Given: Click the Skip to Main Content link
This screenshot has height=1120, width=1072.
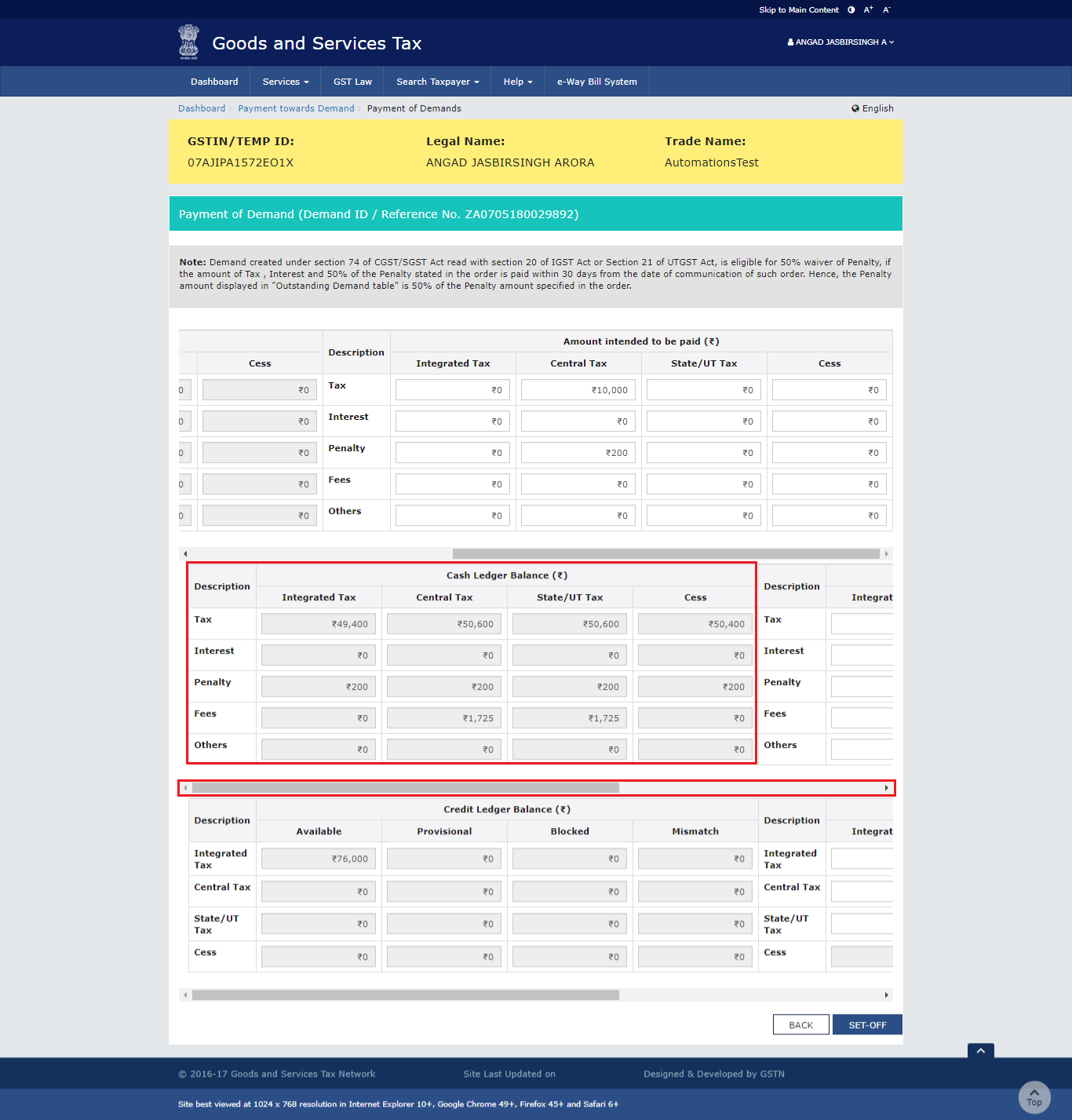Looking at the screenshot, I should [x=798, y=9].
